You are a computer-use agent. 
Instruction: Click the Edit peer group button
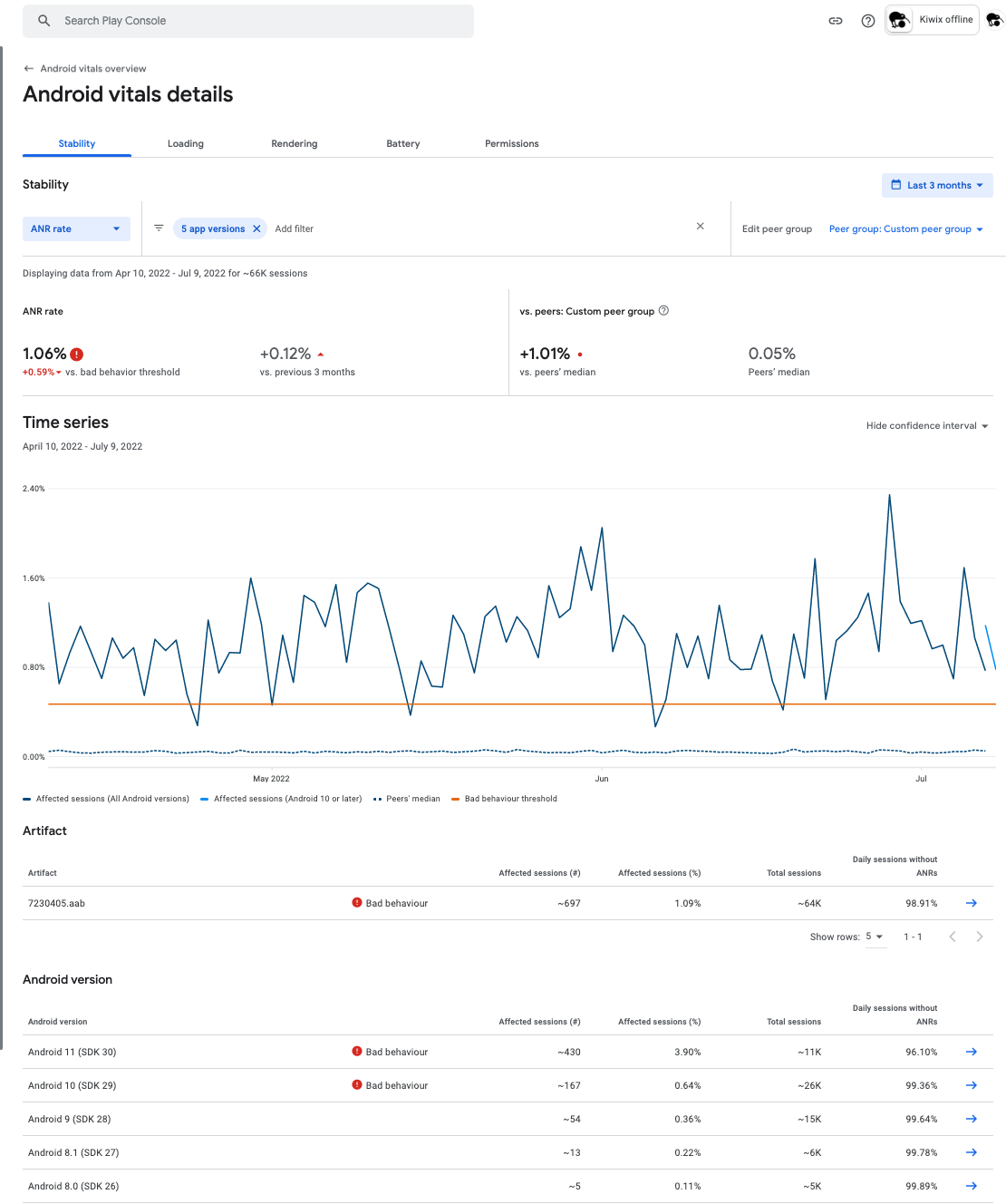click(777, 228)
